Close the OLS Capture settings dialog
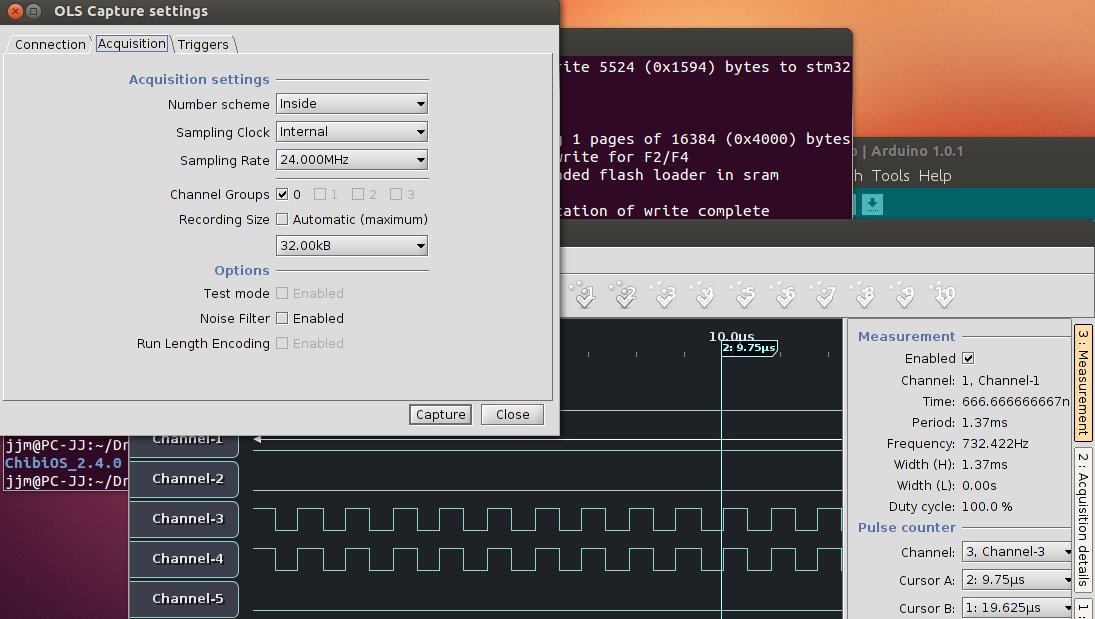1095x619 pixels. pos(511,414)
